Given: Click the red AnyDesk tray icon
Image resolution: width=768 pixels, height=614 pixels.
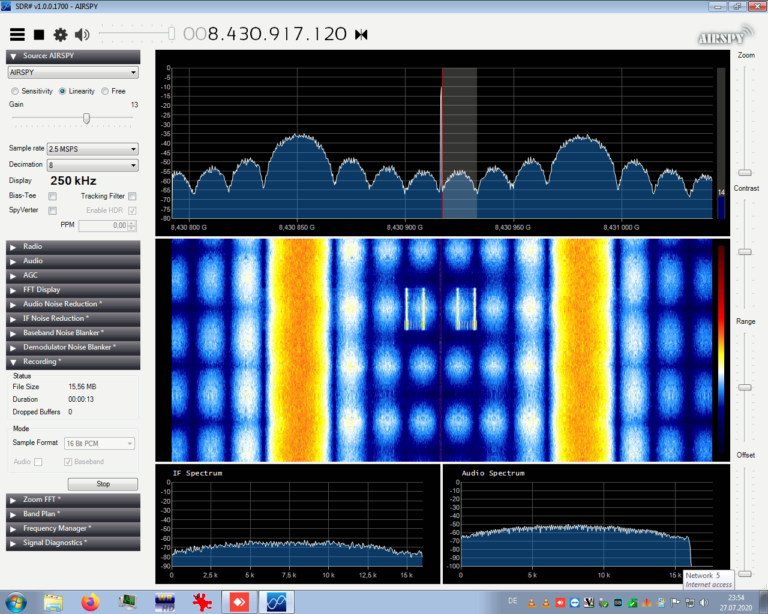Looking at the screenshot, I should pos(560,603).
